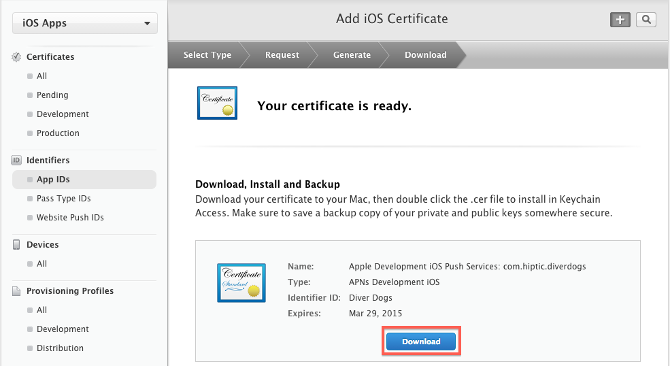Click the Certificates section seal icon
Image resolution: width=670 pixels, height=366 pixels.
(x=16, y=57)
